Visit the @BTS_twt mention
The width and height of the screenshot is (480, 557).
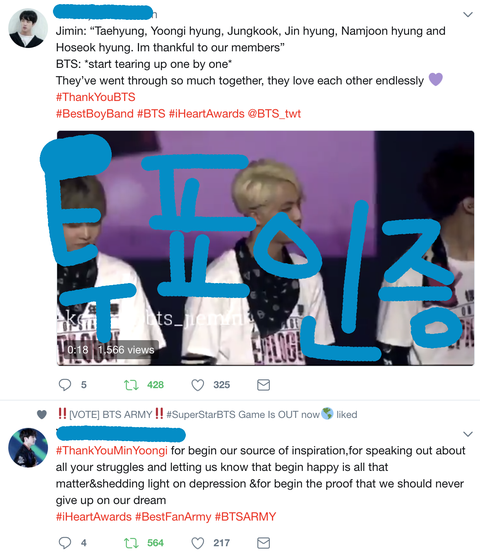pos(274,114)
